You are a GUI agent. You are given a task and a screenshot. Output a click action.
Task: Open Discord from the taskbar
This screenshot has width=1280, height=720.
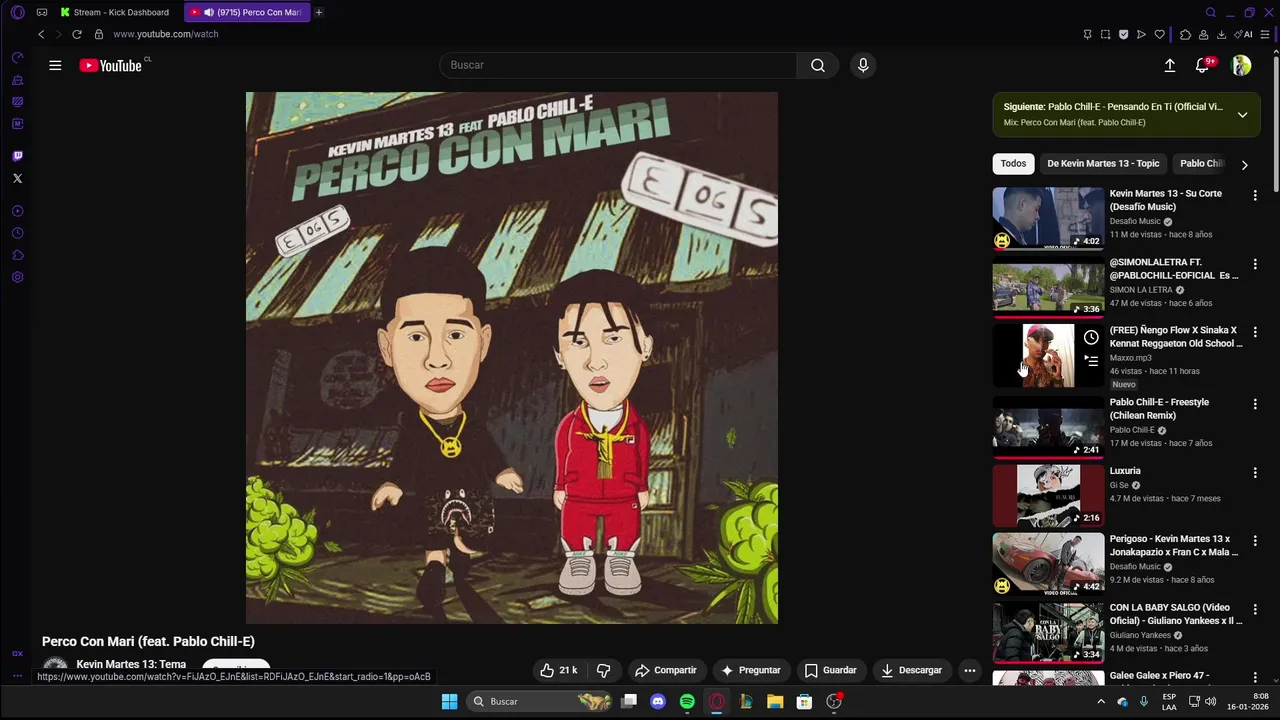(x=657, y=701)
